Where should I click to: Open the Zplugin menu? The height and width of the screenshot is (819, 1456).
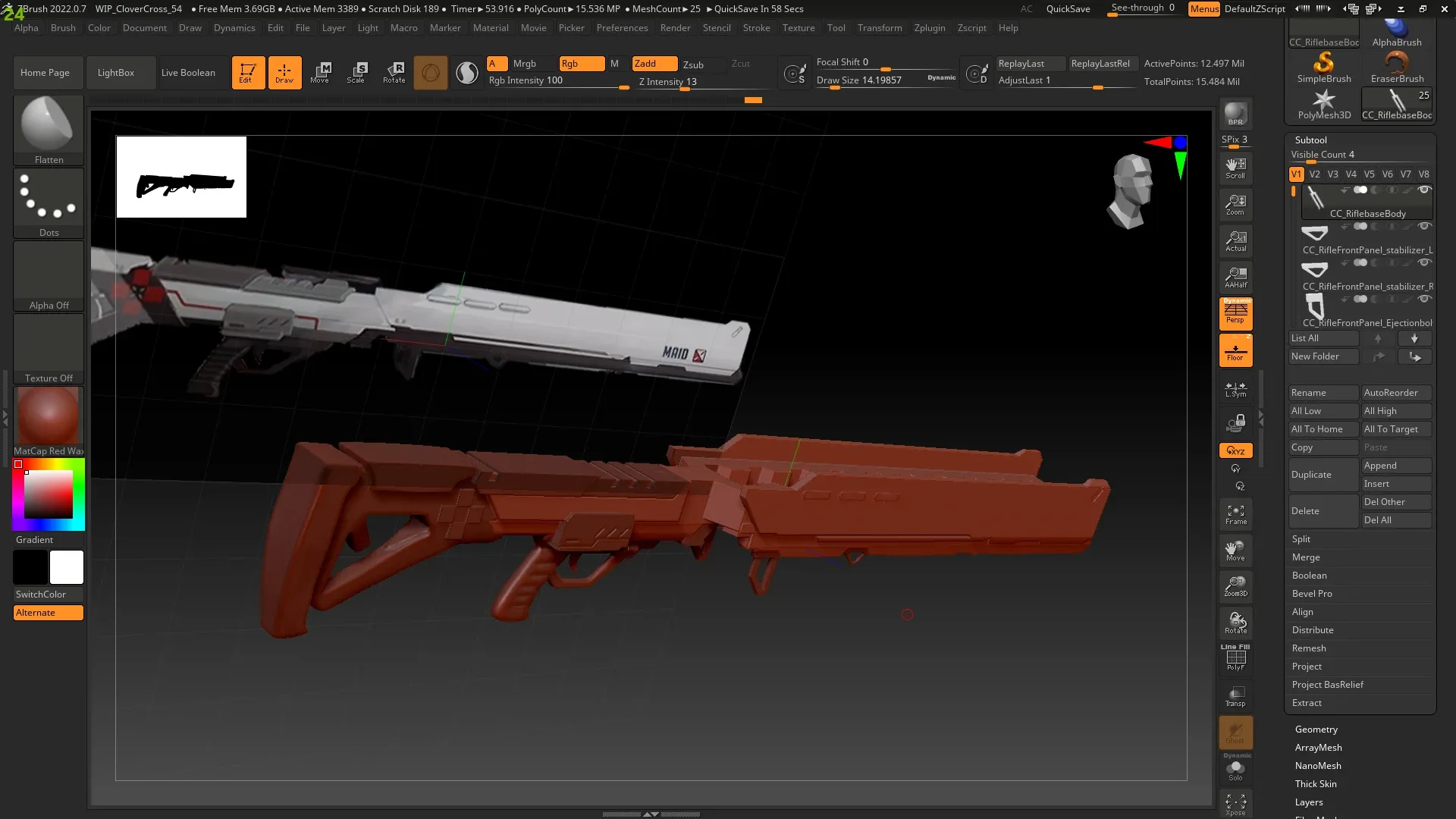(x=930, y=28)
